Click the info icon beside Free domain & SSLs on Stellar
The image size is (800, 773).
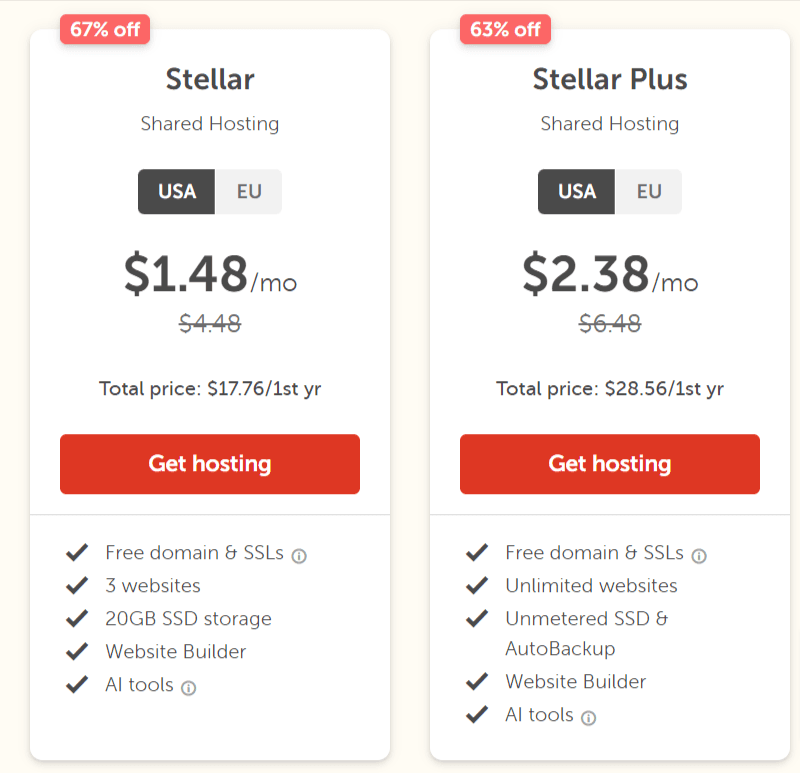coord(299,553)
